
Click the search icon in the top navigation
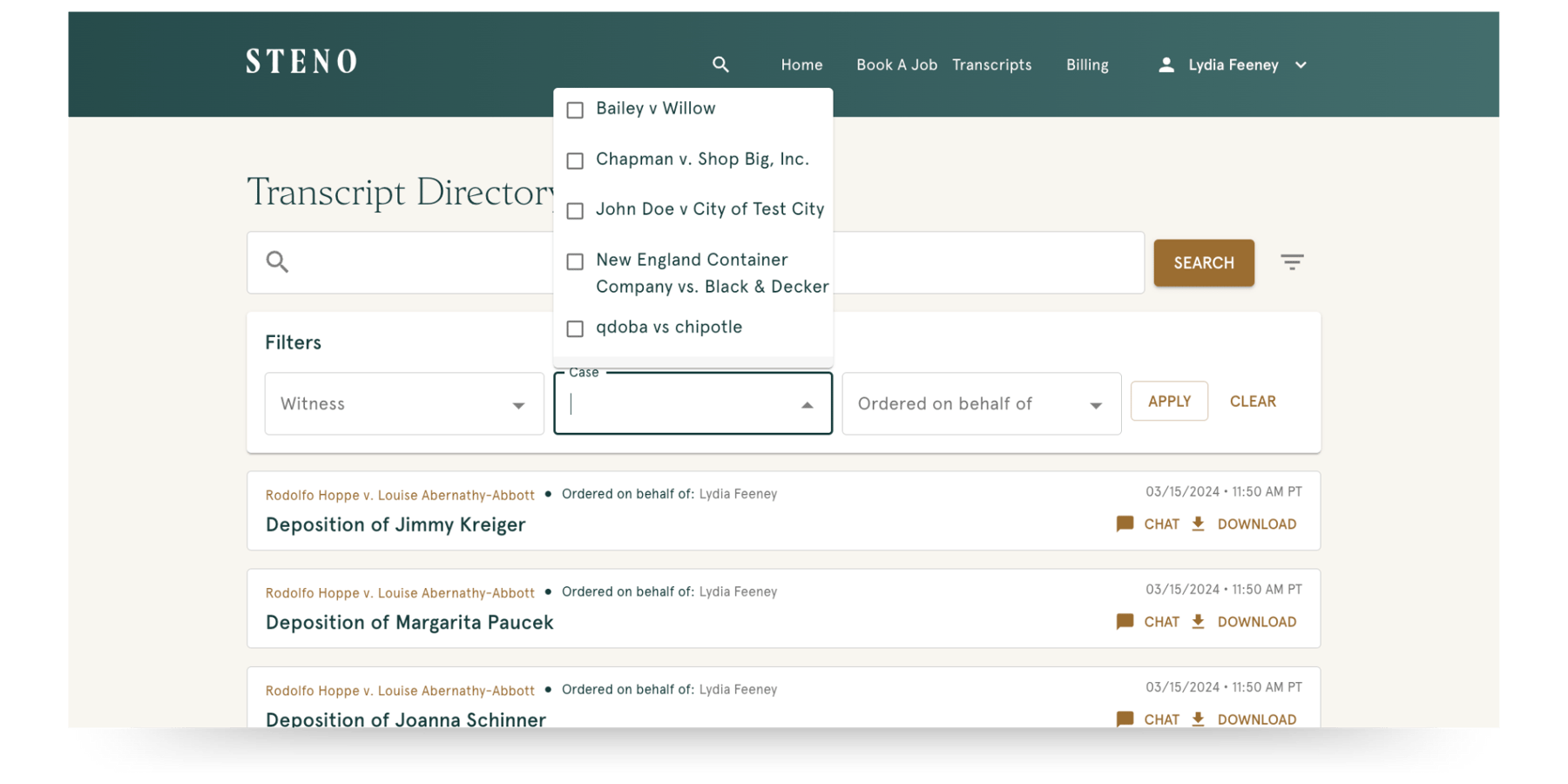pos(720,64)
